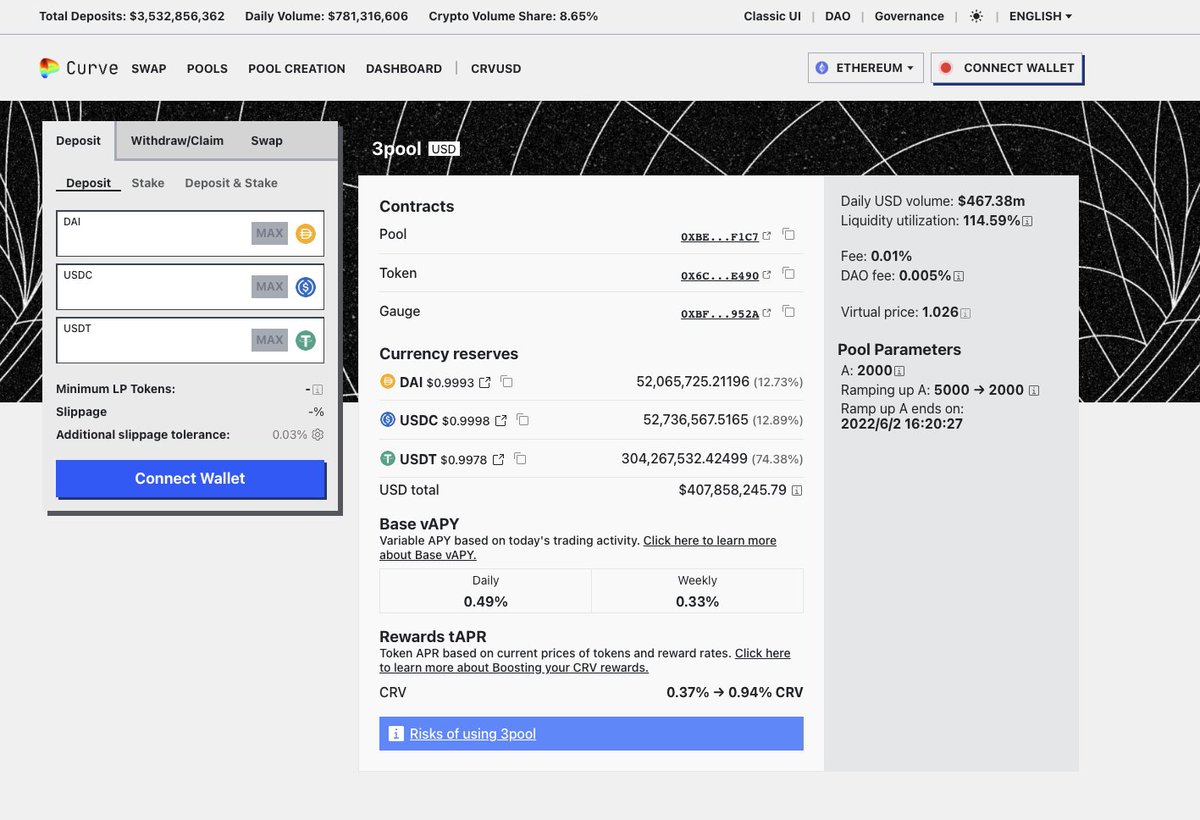1200x820 pixels.
Task: Select the Deposit main tab
Action: pos(78,140)
